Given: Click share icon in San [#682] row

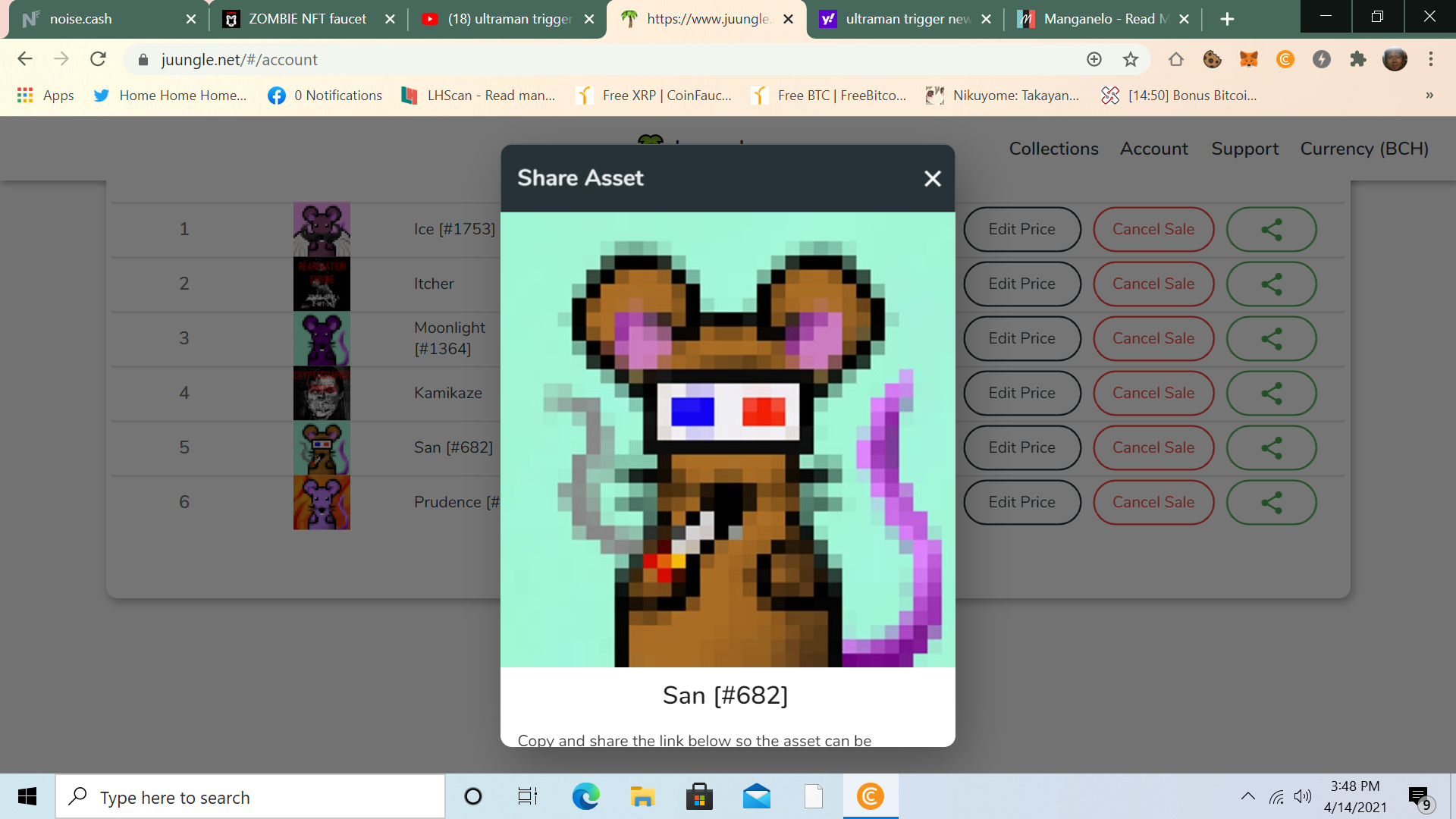Looking at the screenshot, I should pyautogui.click(x=1272, y=447).
